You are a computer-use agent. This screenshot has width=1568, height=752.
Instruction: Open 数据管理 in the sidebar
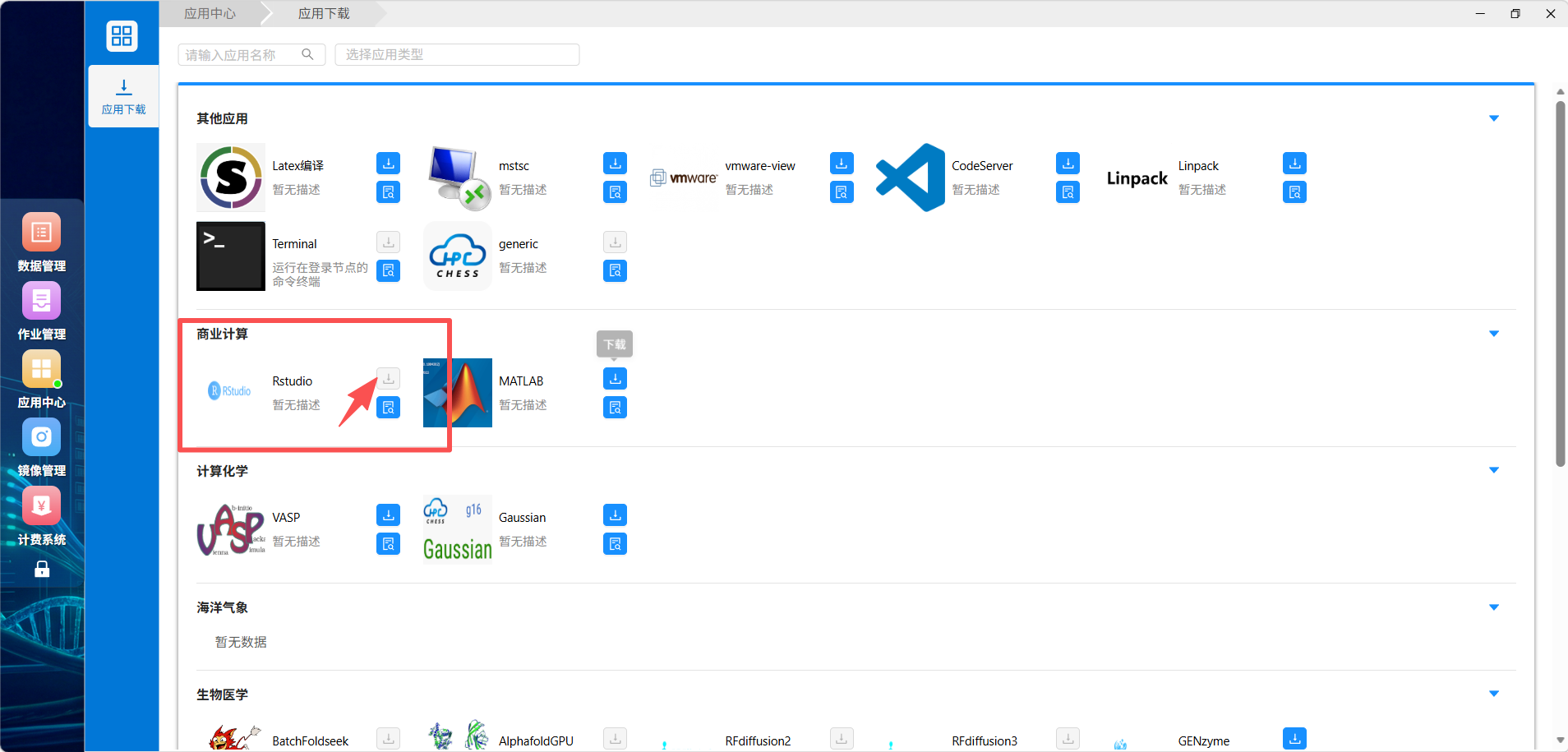pos(42,242)
